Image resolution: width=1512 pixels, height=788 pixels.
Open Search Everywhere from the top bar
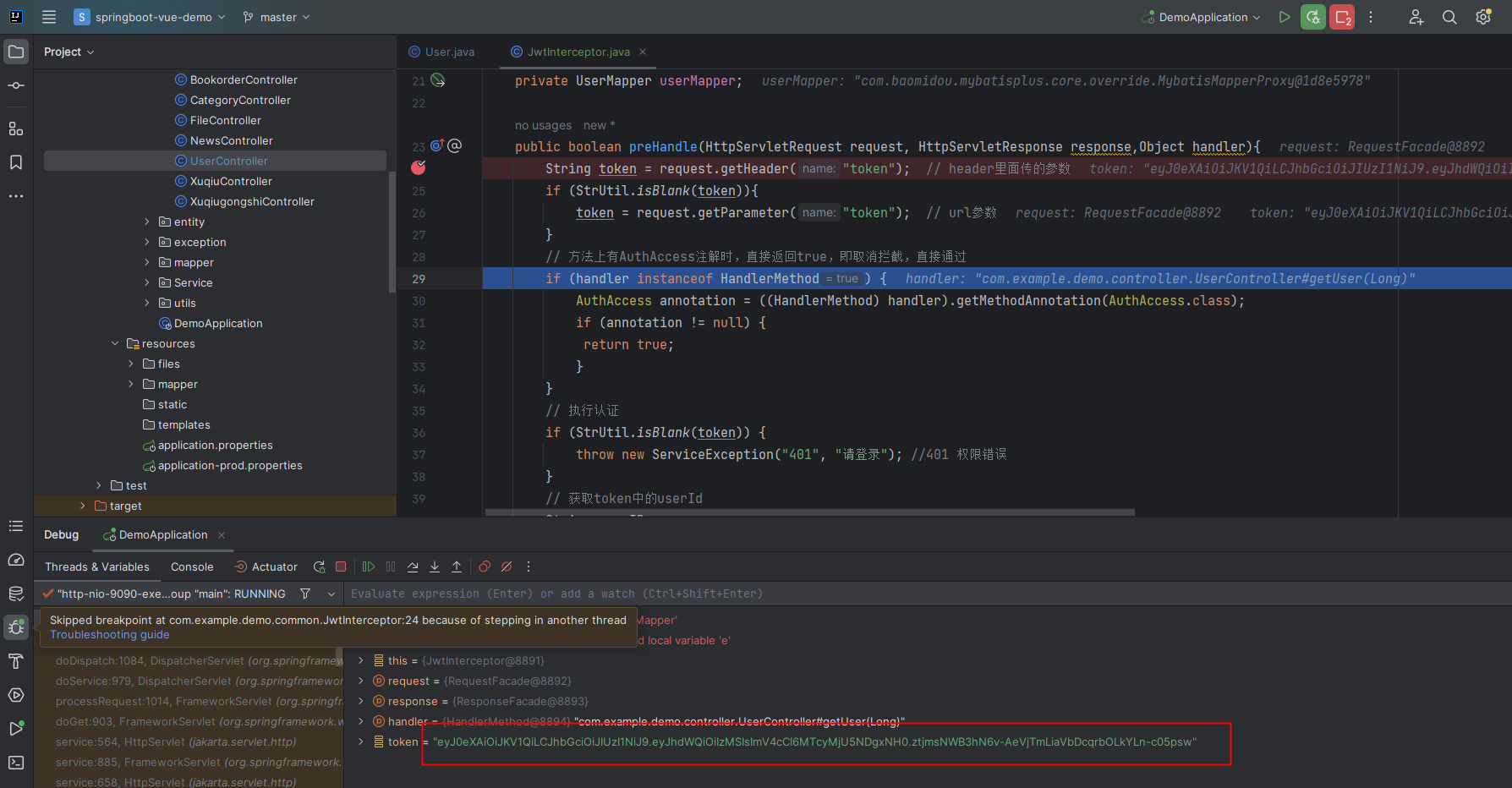pyautogui.click(x=1449, y=17)
